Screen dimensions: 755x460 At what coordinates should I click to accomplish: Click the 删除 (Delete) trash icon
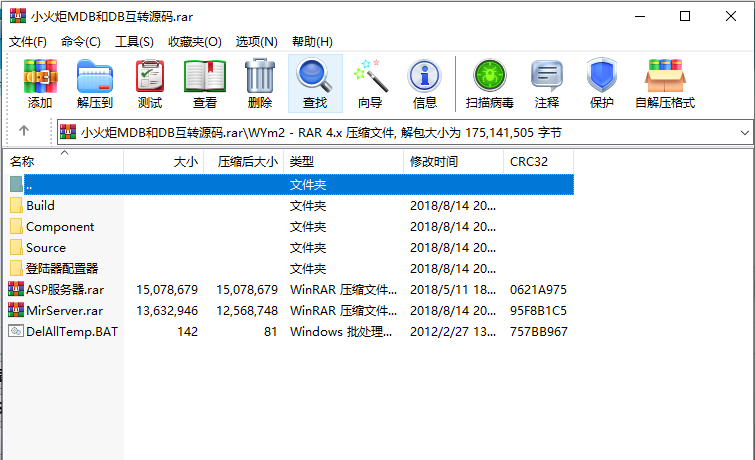[260, 76]
